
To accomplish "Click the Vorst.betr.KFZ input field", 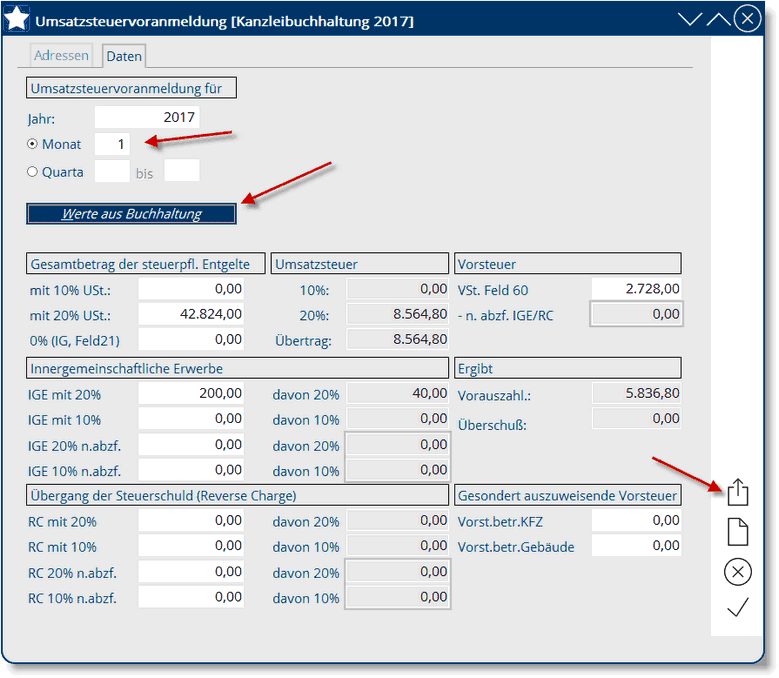I will point(636,521).
